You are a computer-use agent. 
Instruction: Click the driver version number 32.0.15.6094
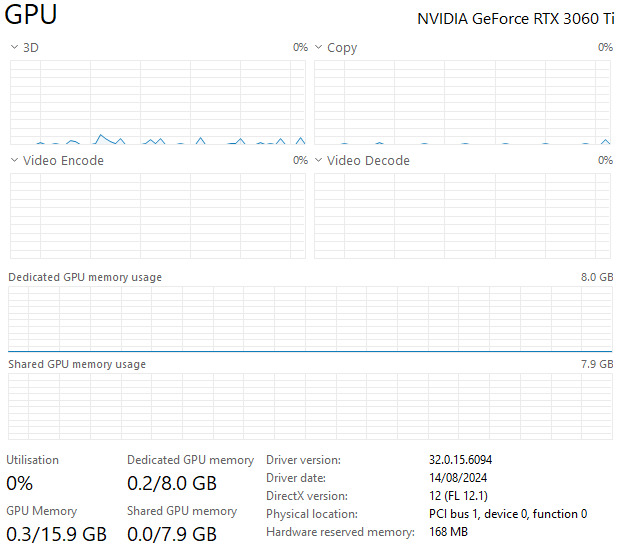460,460
